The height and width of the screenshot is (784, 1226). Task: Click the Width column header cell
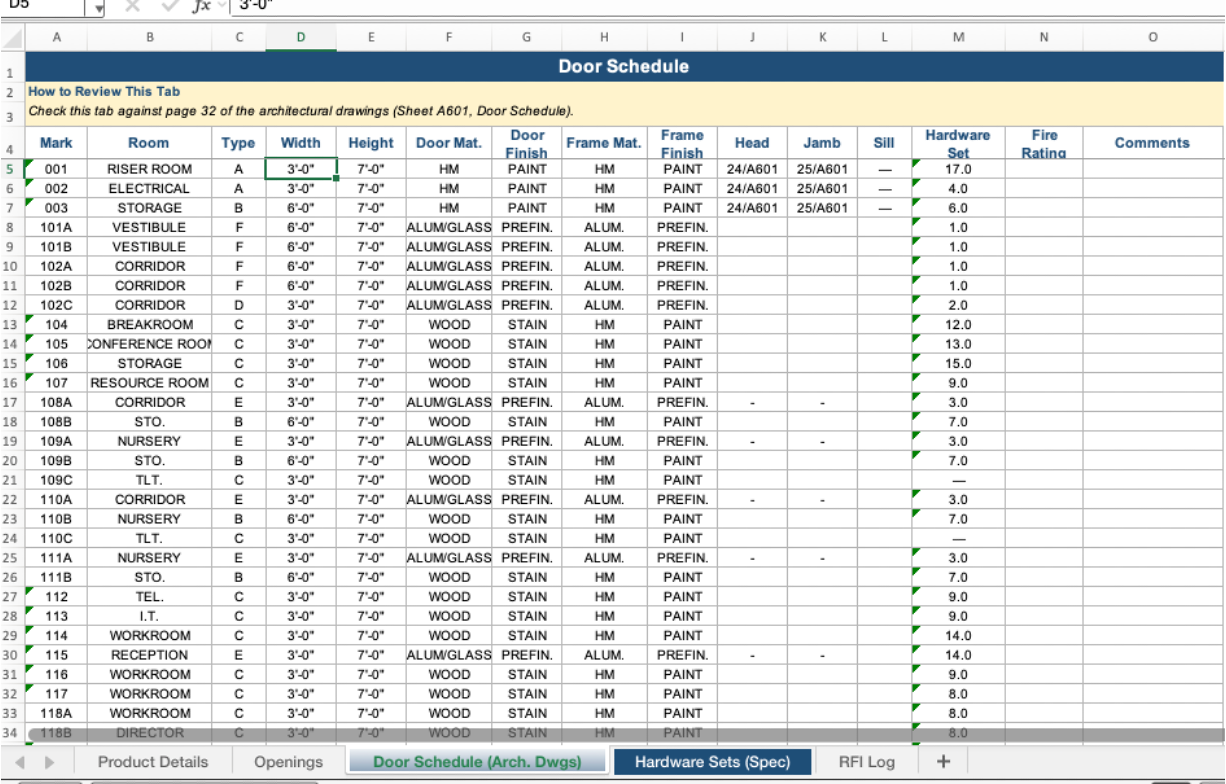point(301,143)
